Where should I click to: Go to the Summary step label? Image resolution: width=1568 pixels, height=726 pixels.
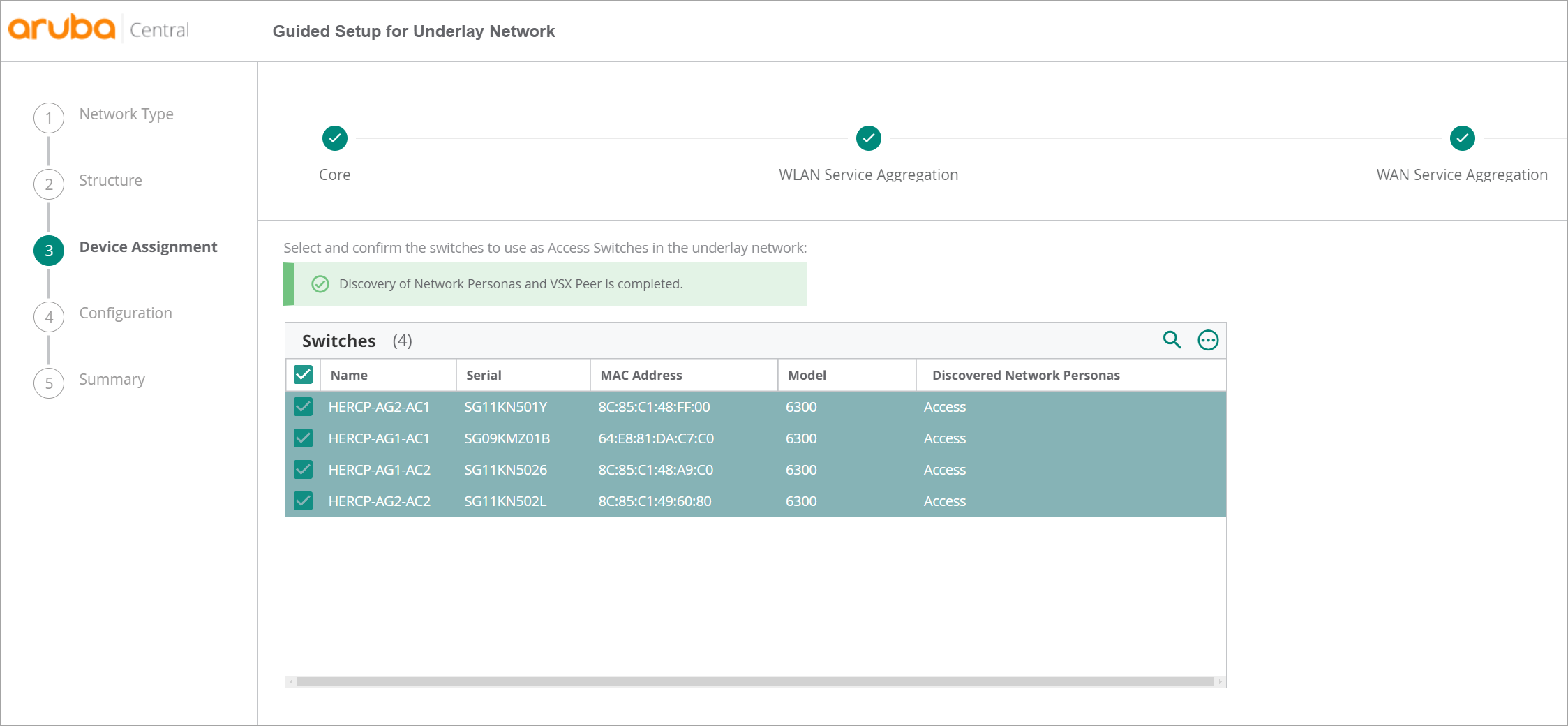point(112,380)
